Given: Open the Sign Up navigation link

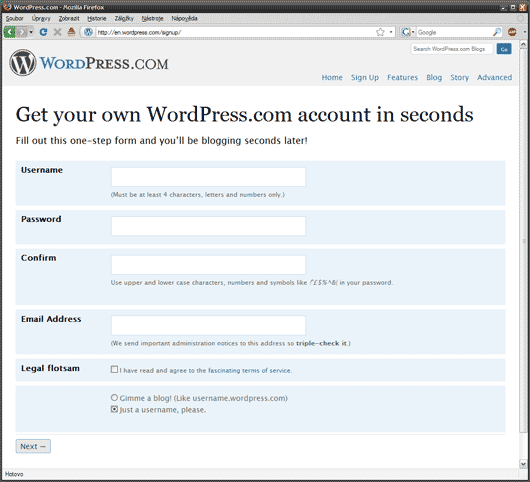Looking at the screenshot, I should pos(365,77).
